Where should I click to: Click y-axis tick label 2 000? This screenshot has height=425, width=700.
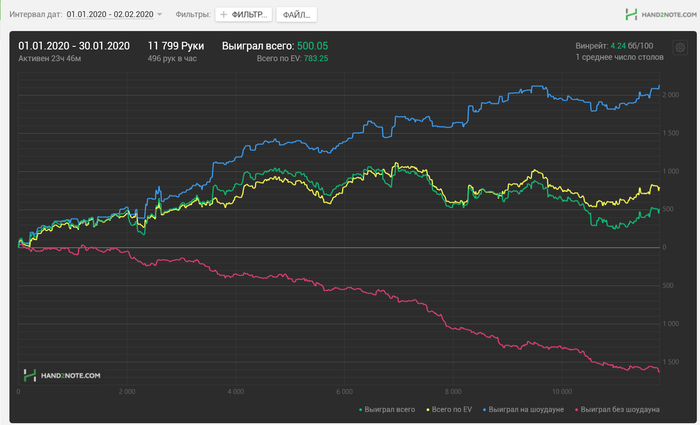[x=671, y=95]
